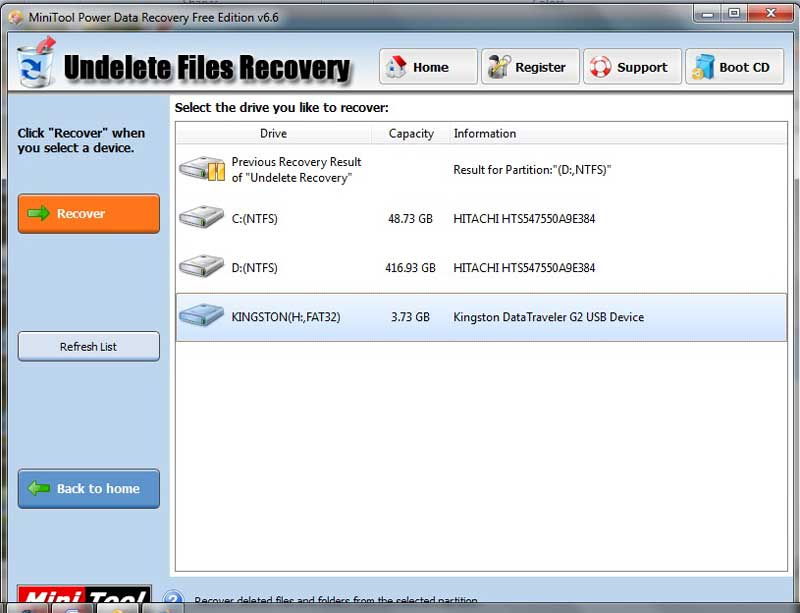This screenshot has height=613, width=800.
Task: Click the D:(NTFS) drive icon
Action: [202, 266]
